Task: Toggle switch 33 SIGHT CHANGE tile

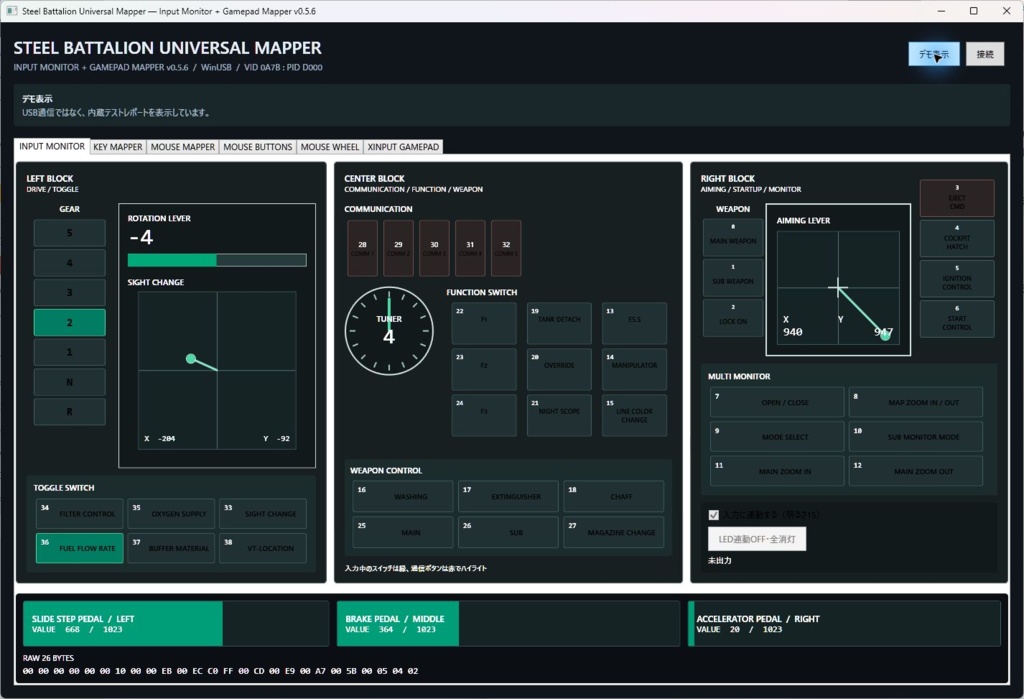Action: [263, 513]
